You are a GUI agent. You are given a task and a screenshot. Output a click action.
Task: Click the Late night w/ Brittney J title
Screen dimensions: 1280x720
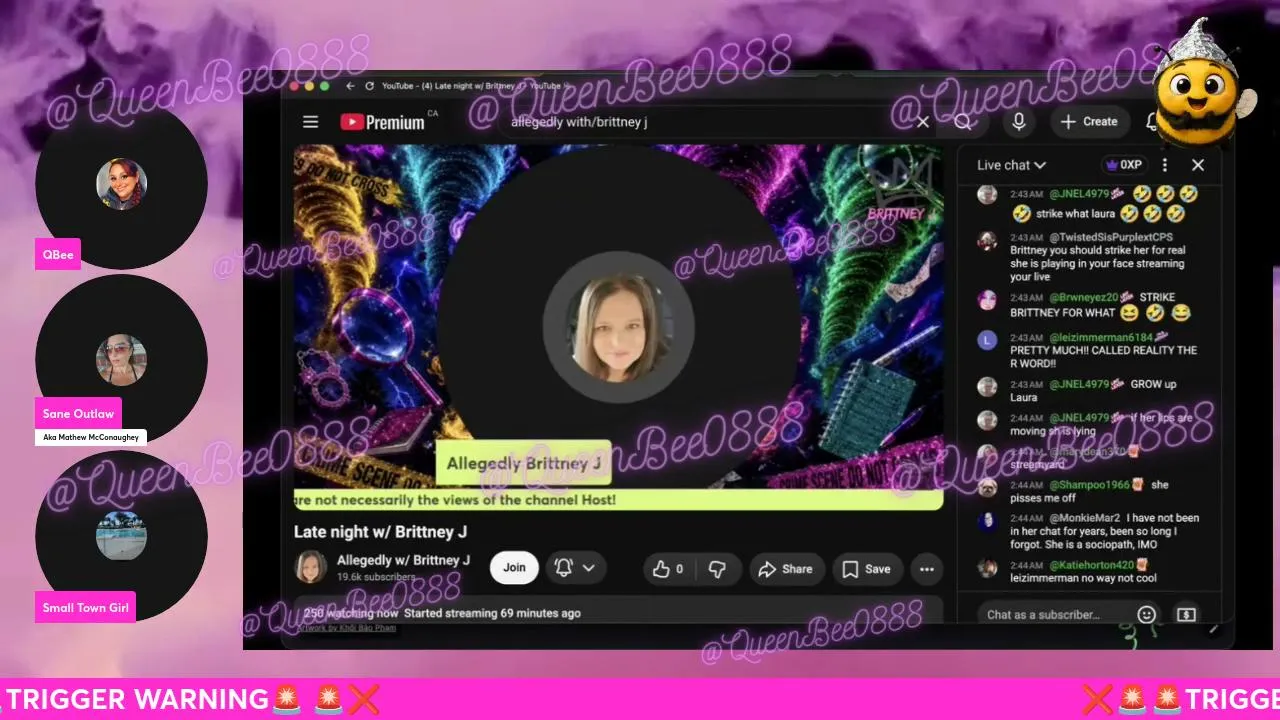(380, 532)
